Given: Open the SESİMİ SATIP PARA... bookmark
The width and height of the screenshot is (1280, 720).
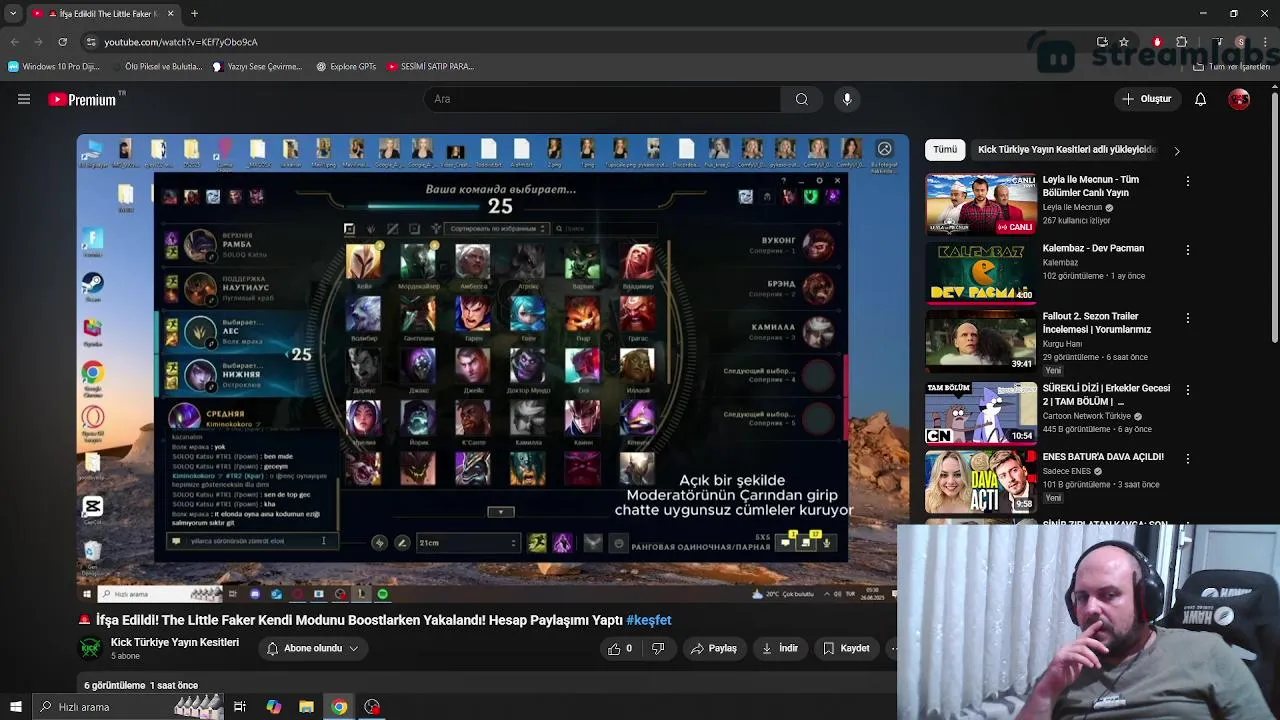Looking at the screenshot, I should pos(430,67).
